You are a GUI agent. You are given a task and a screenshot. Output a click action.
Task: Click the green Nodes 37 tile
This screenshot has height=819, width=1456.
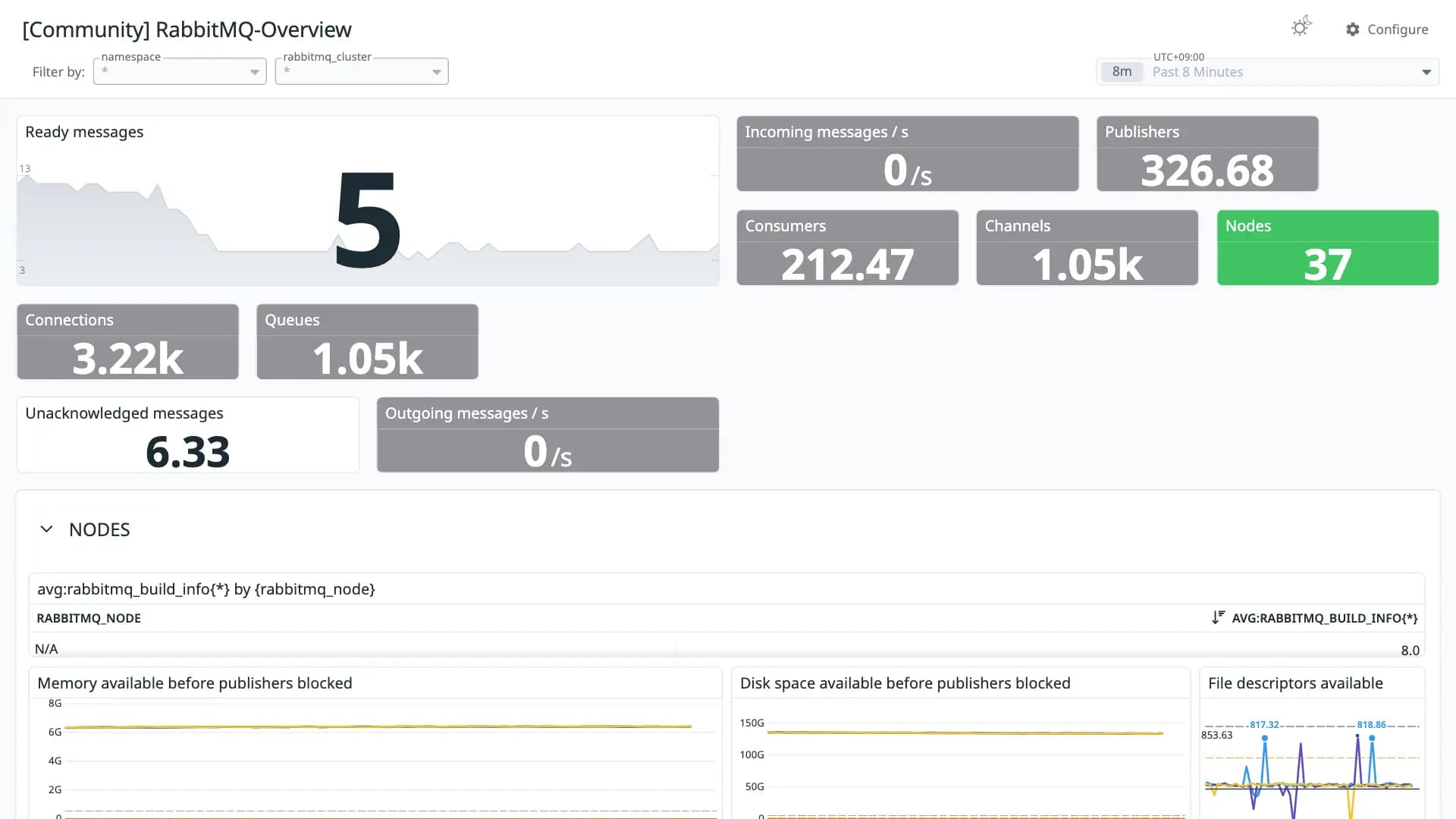point(1328,248)
